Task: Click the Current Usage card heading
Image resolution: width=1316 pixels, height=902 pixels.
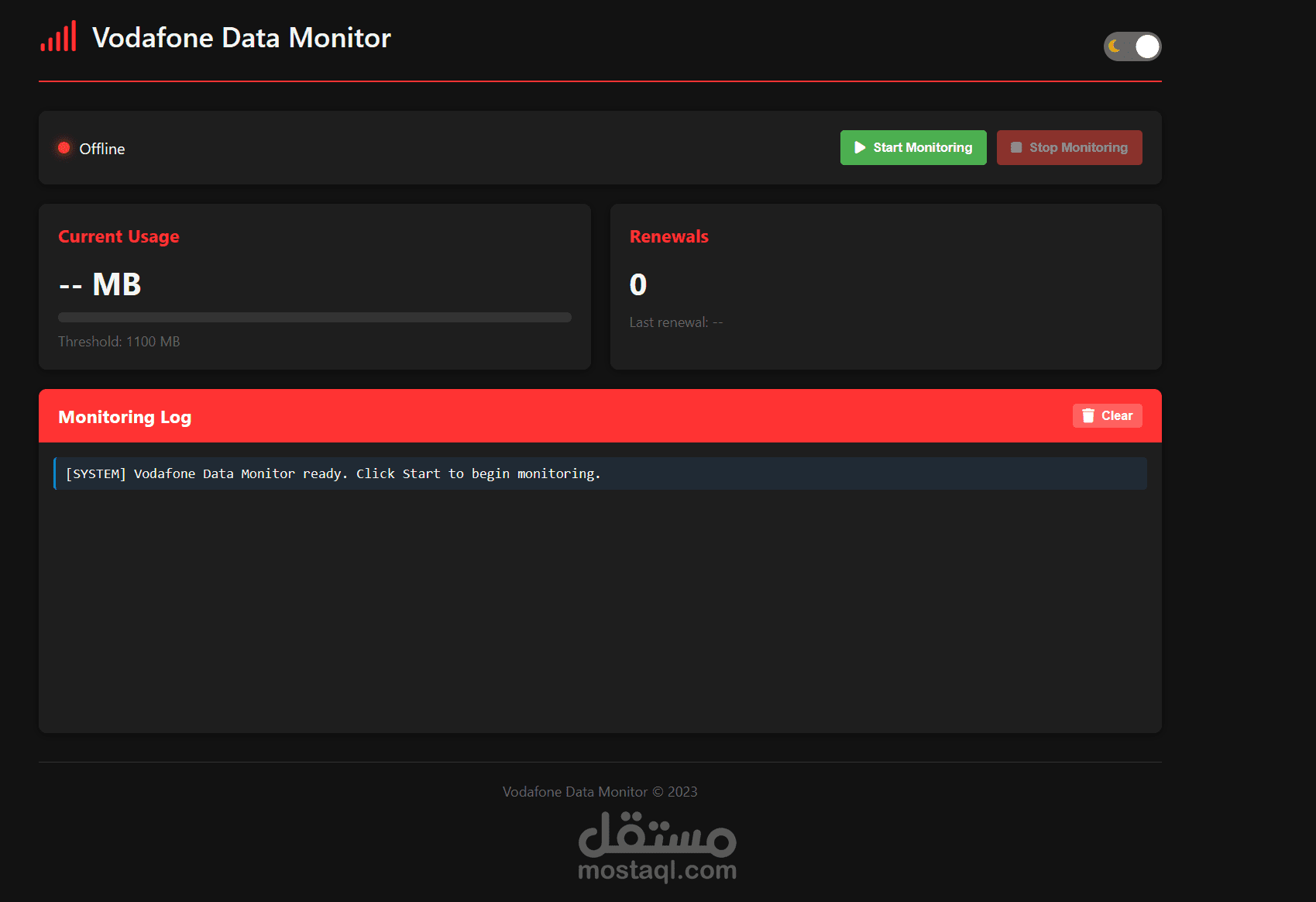Action: point(119,236)
